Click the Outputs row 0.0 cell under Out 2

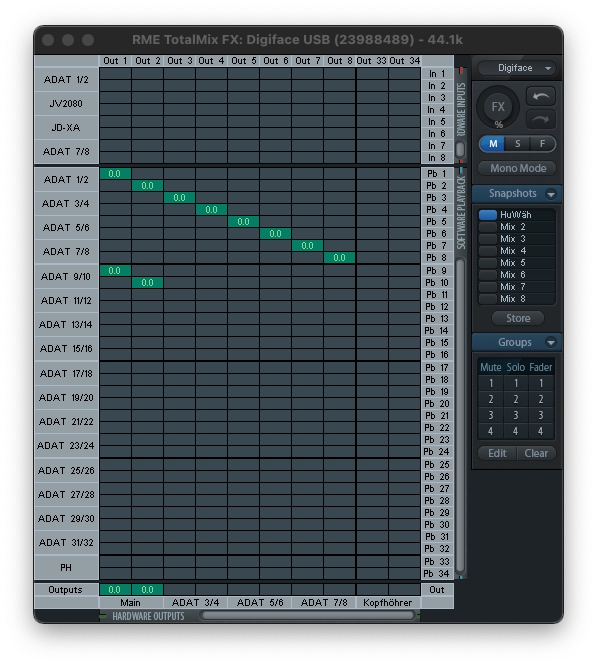147,590
